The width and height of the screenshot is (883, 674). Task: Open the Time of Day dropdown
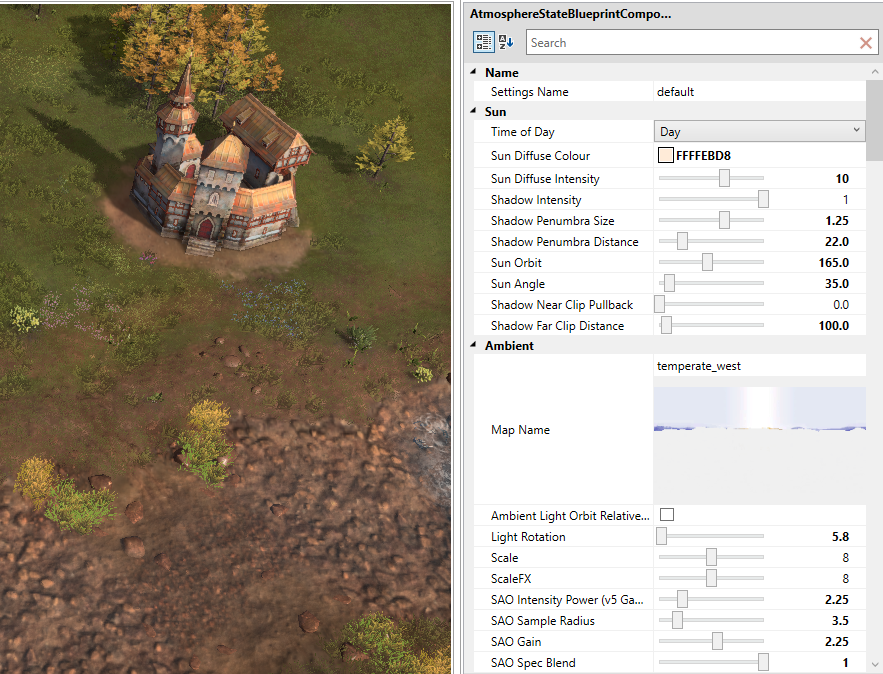759,131
